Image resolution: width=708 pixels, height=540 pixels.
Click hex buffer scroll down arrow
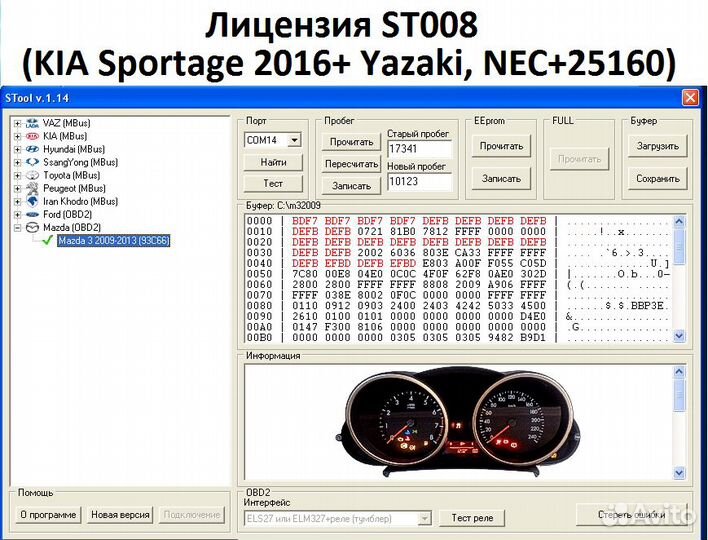pos(680,336)
